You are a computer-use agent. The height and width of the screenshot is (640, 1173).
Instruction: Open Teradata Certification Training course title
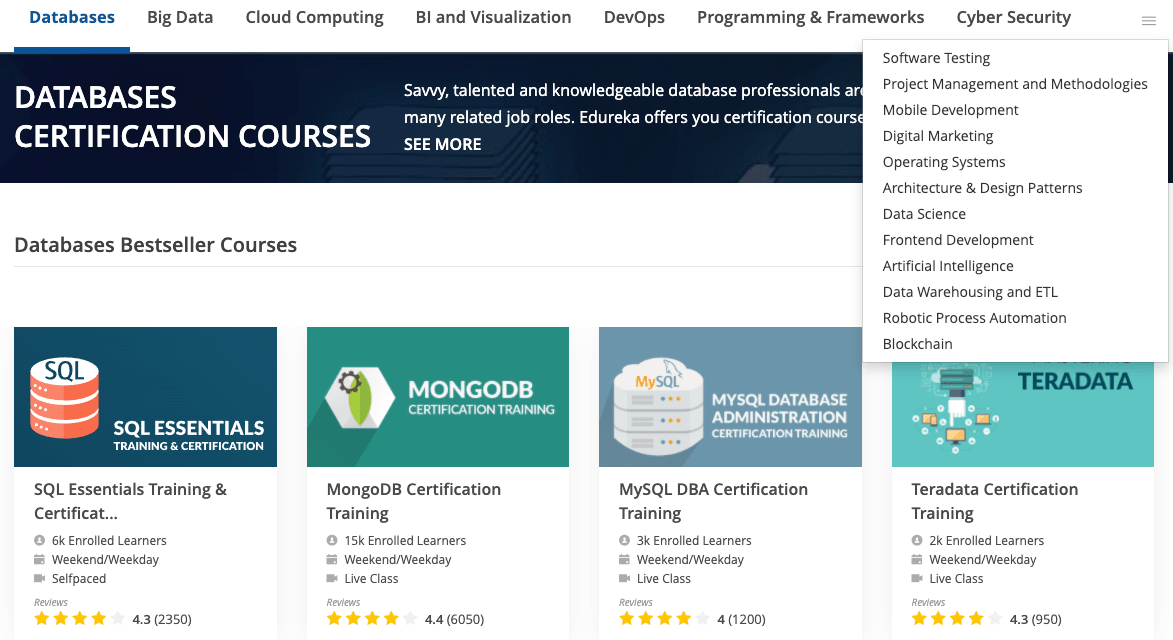click(995, 501)
